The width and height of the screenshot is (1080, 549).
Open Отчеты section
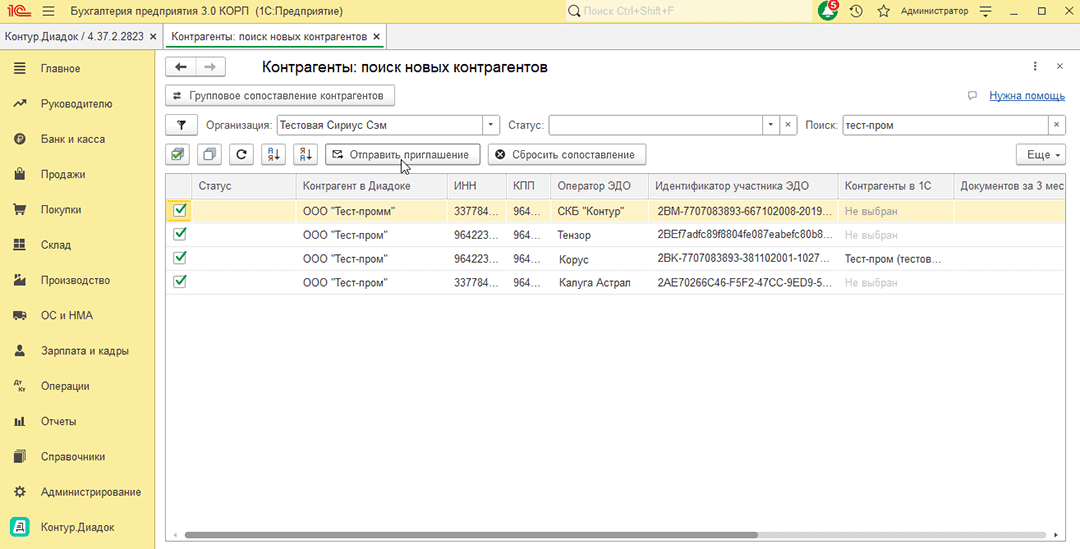(x=77, y=421)
